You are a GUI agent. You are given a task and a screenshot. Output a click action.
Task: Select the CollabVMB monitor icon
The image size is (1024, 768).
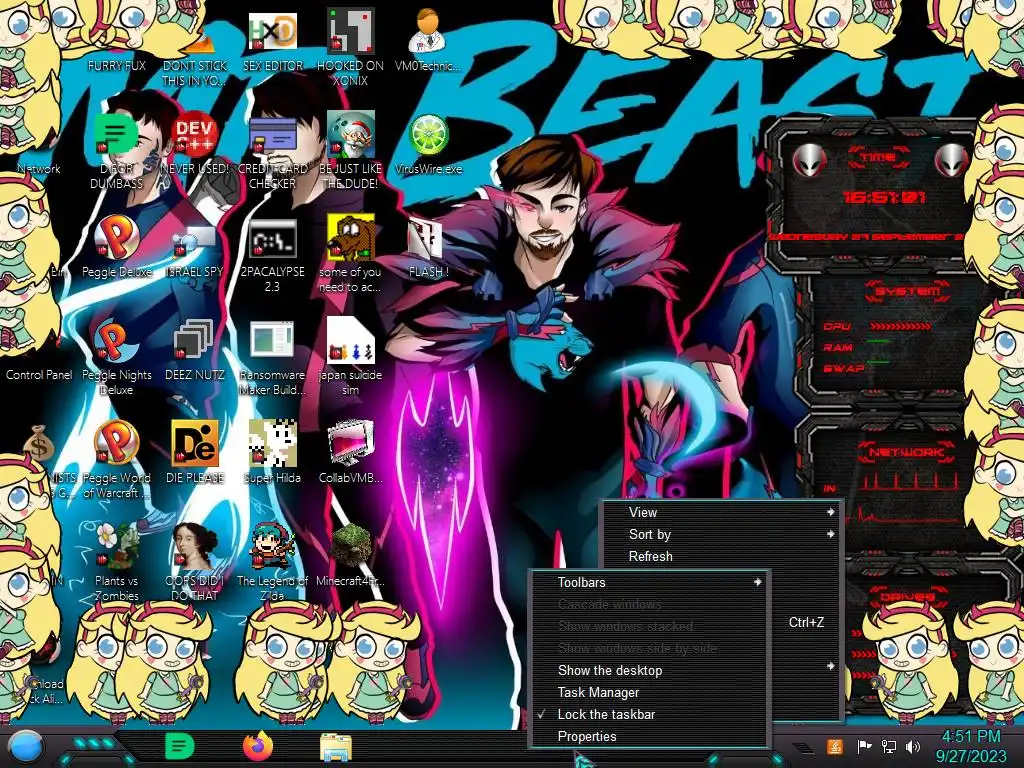[x=351, y=452]
